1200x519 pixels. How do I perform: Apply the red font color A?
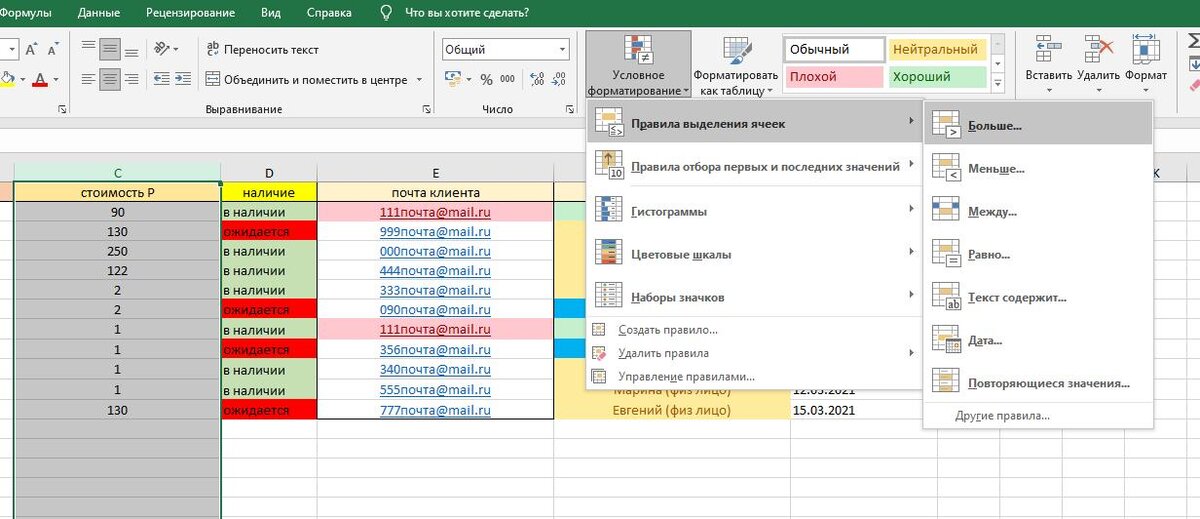tap(40, 79)
